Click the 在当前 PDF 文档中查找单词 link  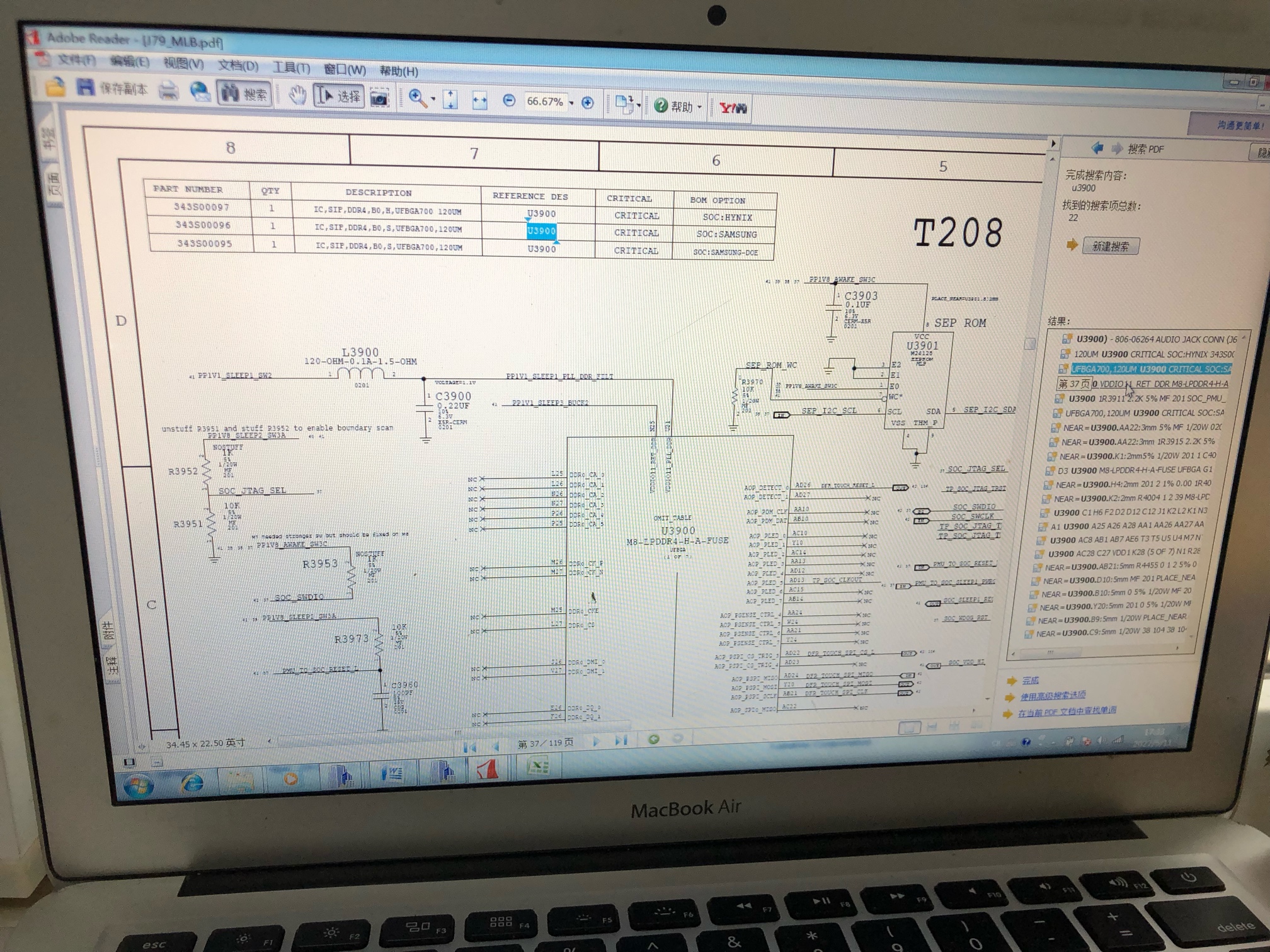point(1067,711)
